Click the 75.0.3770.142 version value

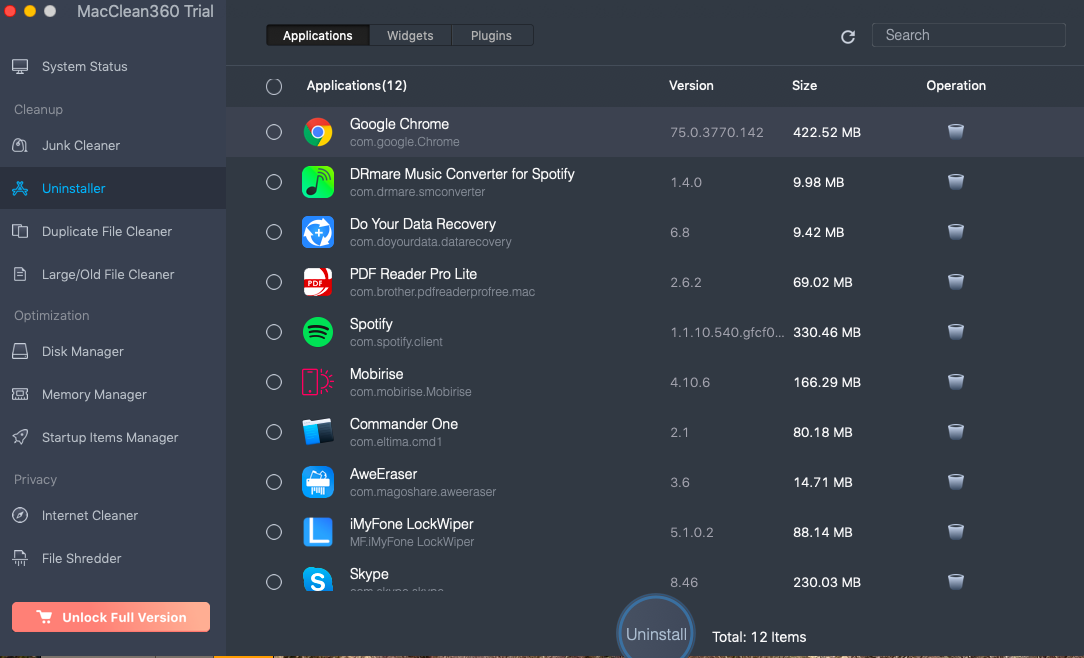coord(717,132)
